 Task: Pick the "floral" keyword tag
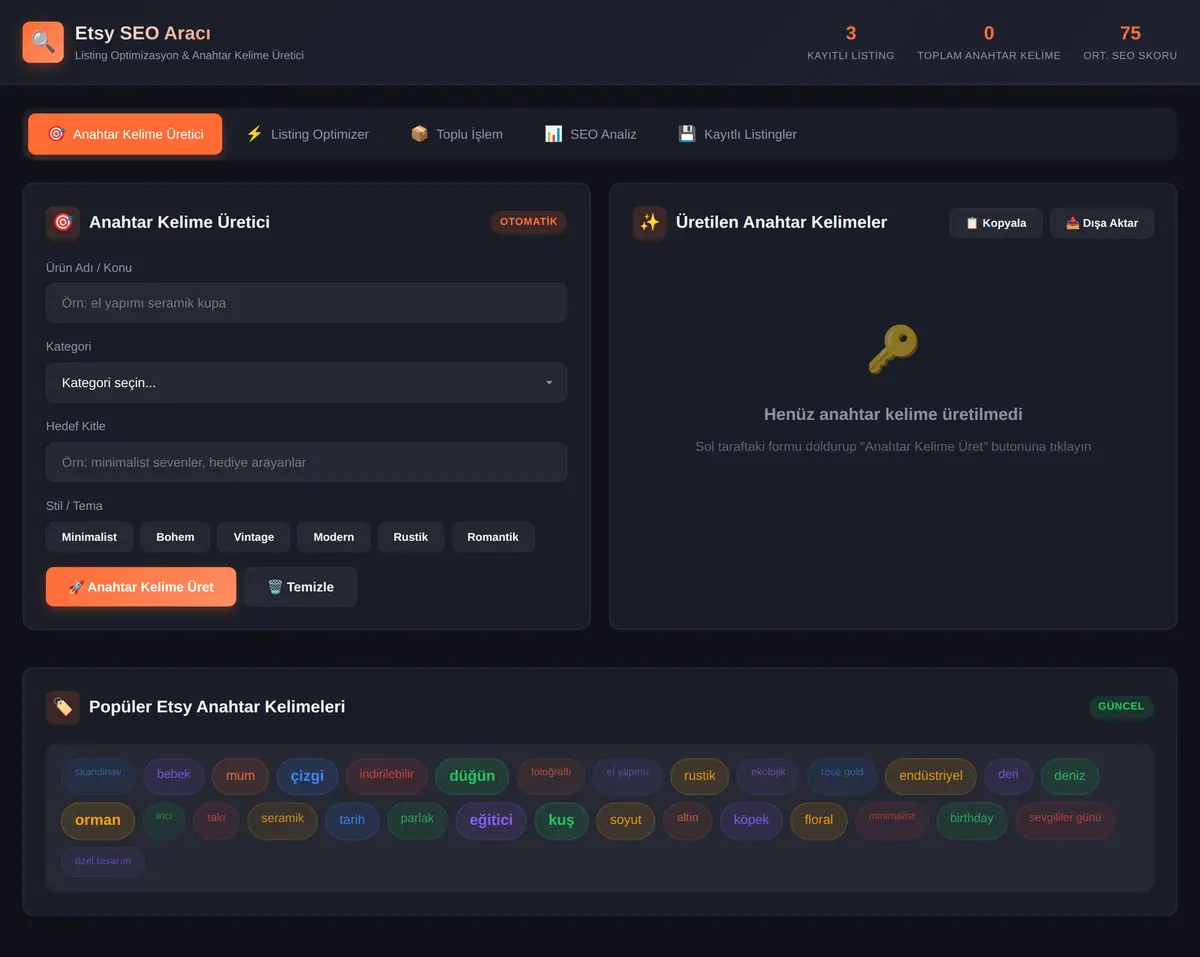(819, 820)
